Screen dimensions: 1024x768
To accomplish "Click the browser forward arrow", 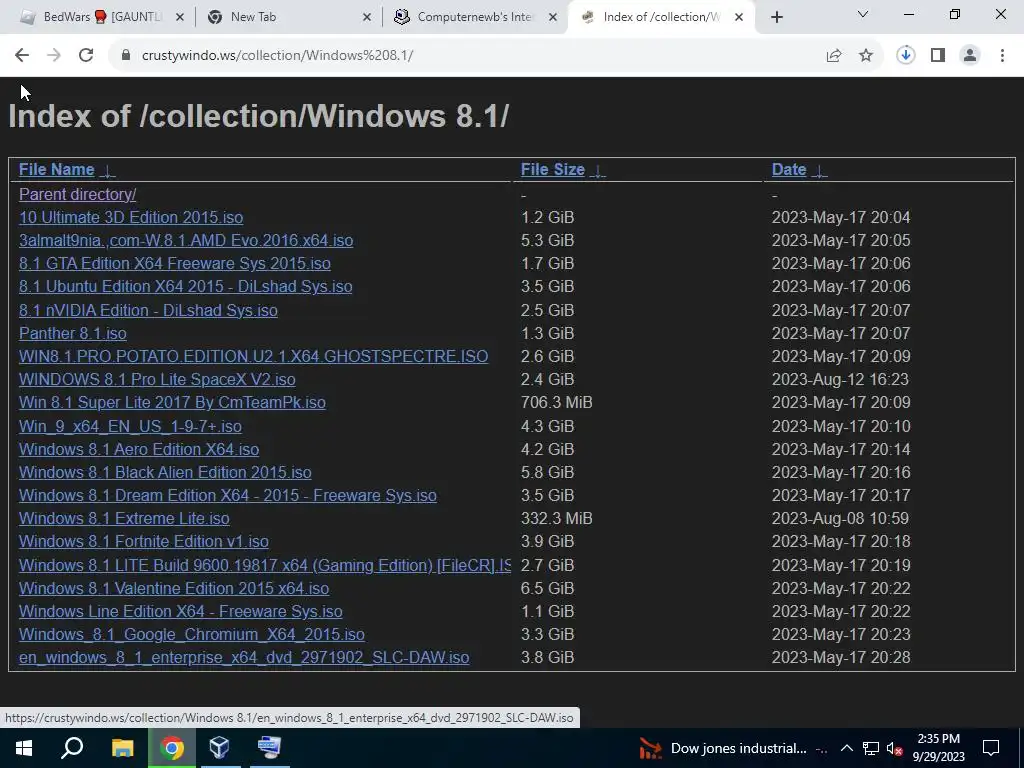I will (x=54, y=56).
